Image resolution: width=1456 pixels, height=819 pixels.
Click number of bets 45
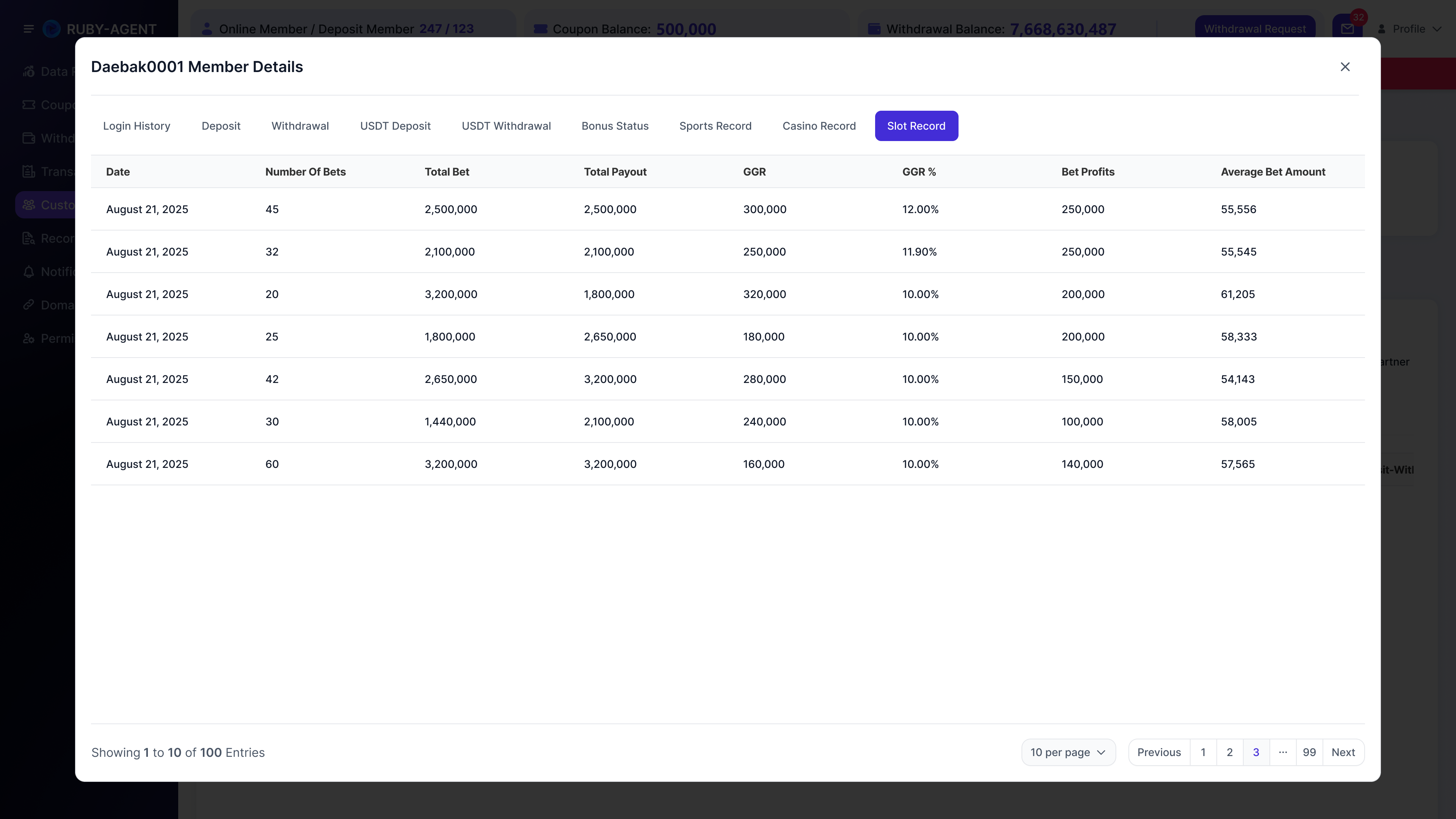click(272, 209)
